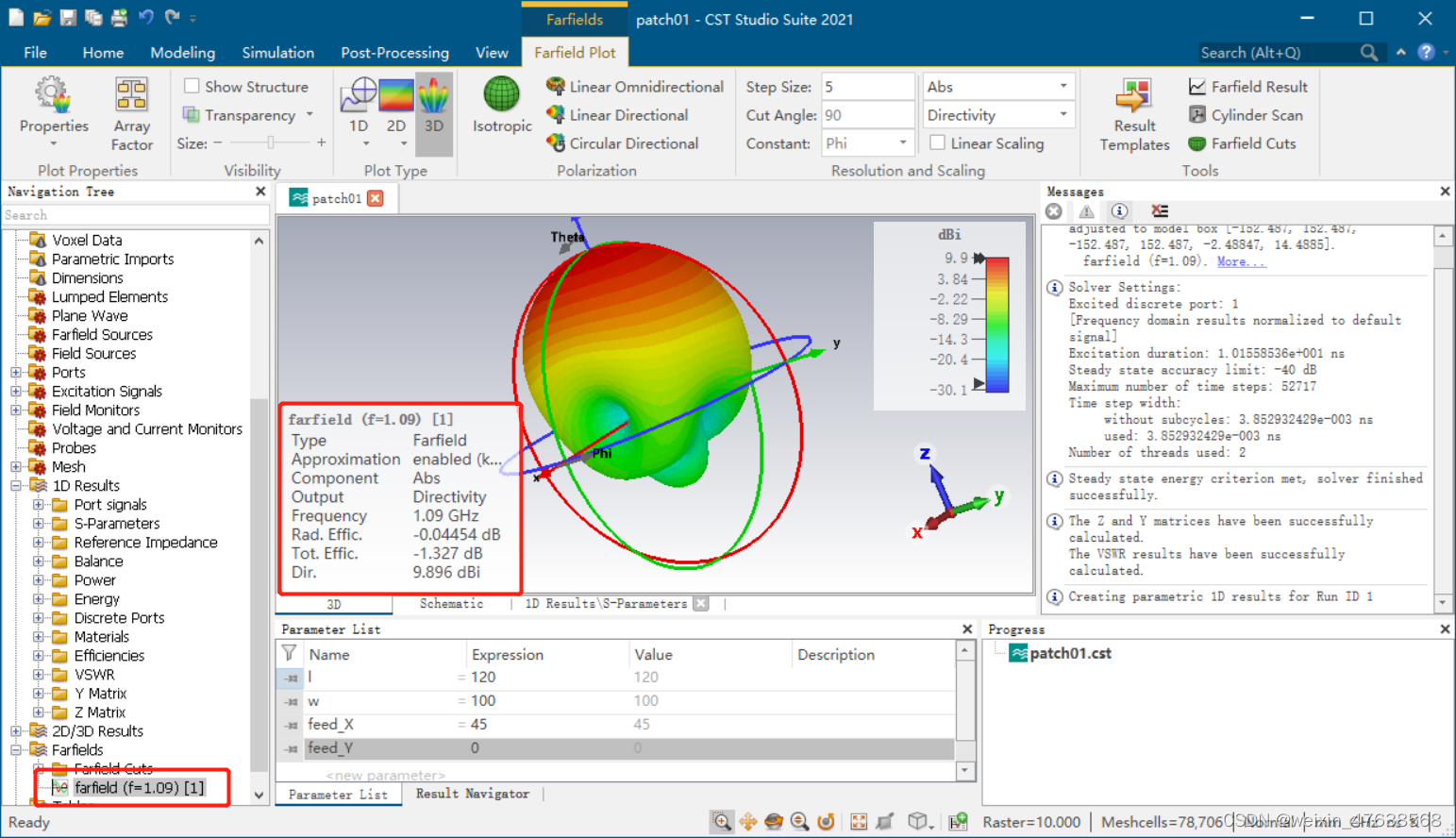The image size is (1456, 838).
Task: Click the More... link in Messages
Action: click(x=1240, y=261)
